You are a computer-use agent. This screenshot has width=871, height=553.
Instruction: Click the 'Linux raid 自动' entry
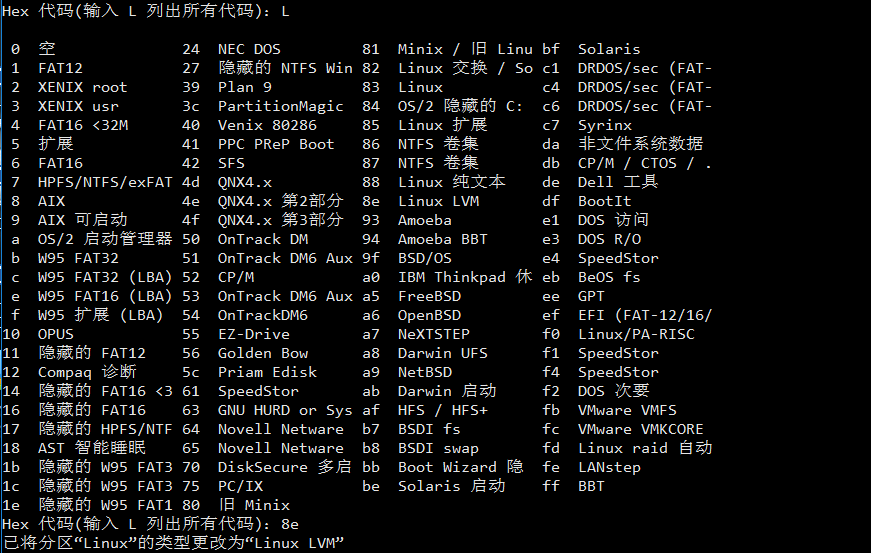pyautogui.click(x=645, y=448)
